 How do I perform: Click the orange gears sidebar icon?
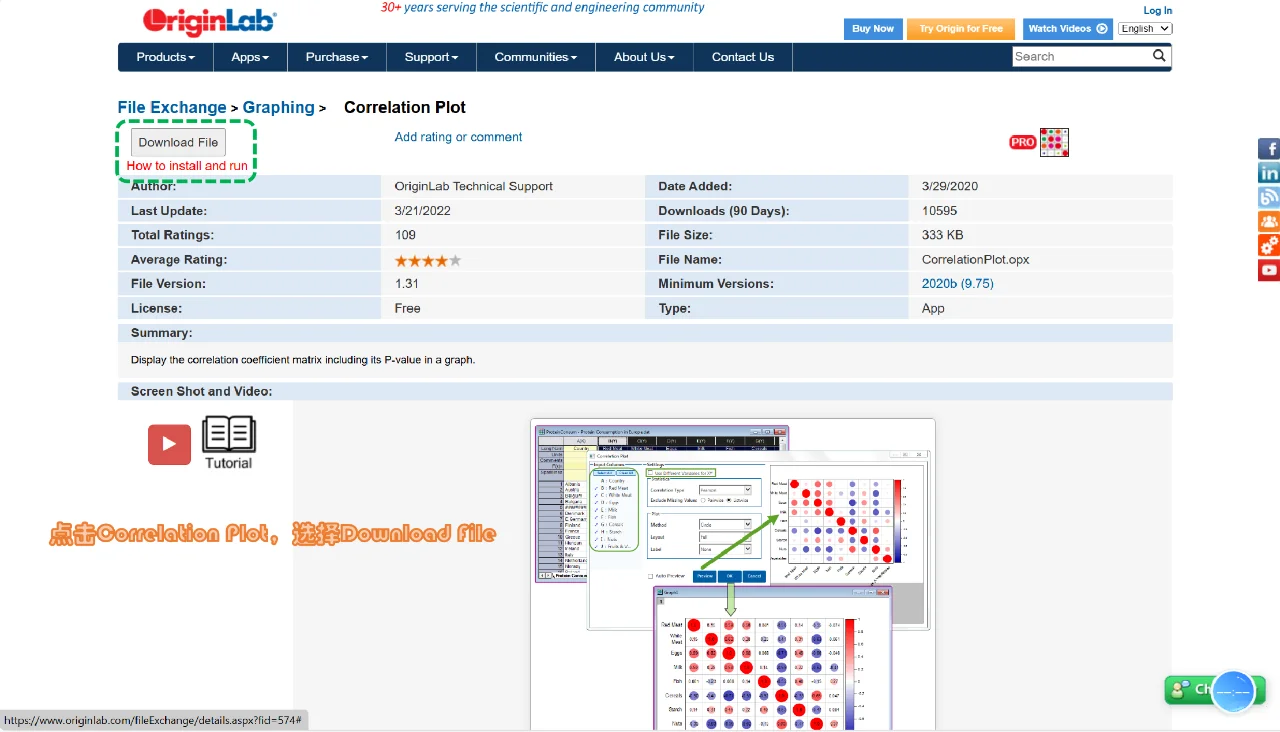pyautogui.click(x=1269, y=245)
